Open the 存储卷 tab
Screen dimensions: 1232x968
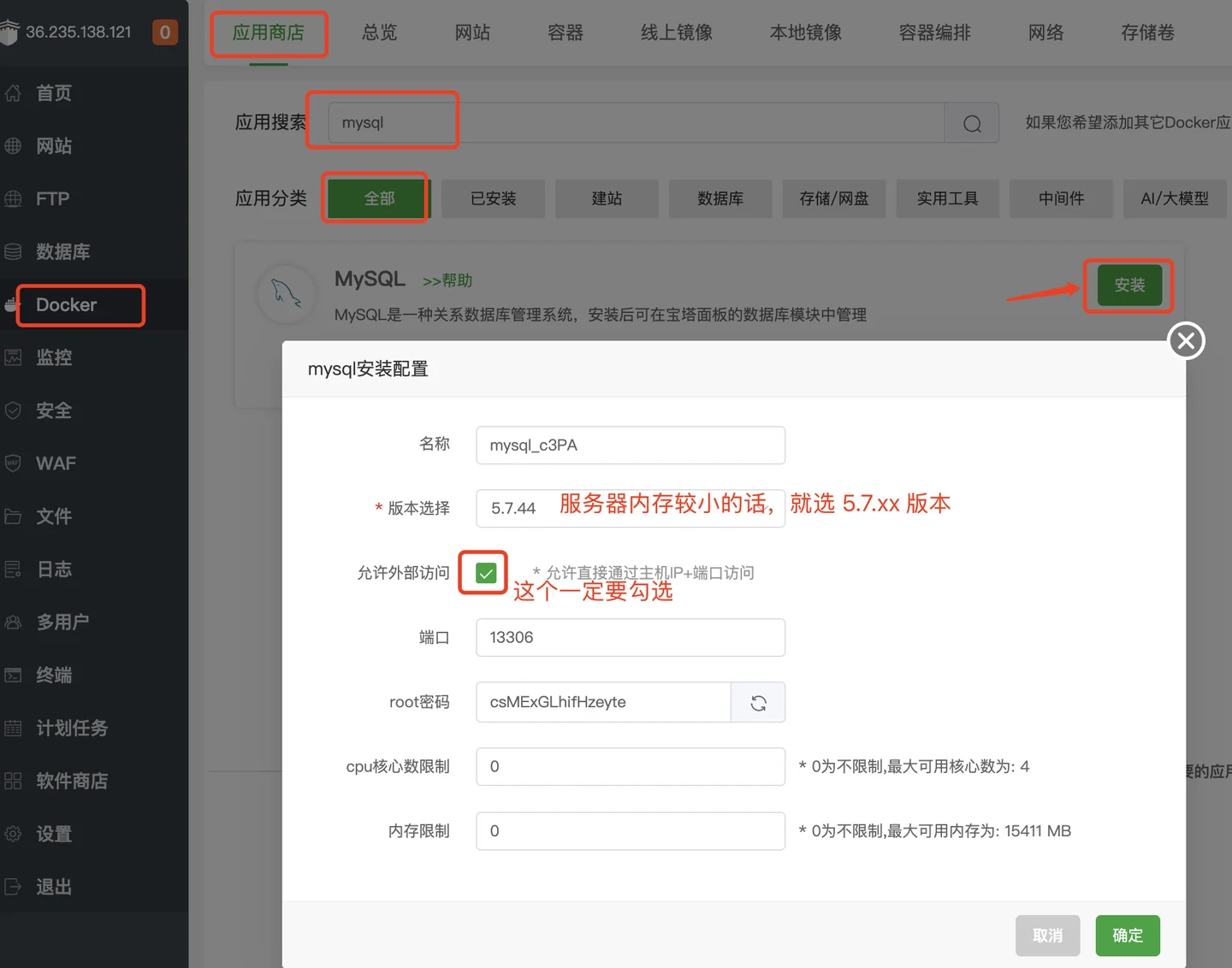pos(1148,32)
